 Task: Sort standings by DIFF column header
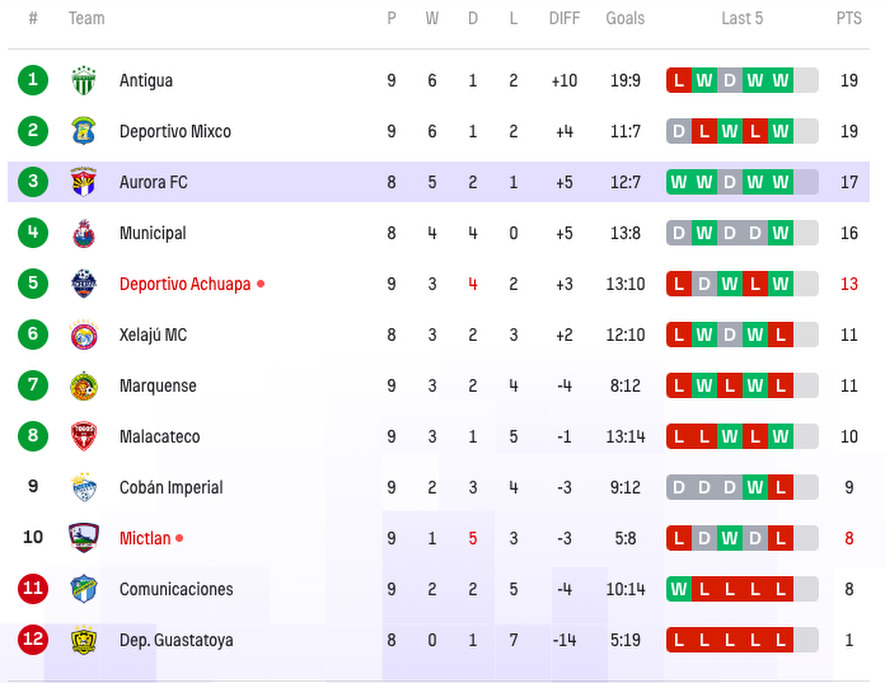tap(564, 18)
